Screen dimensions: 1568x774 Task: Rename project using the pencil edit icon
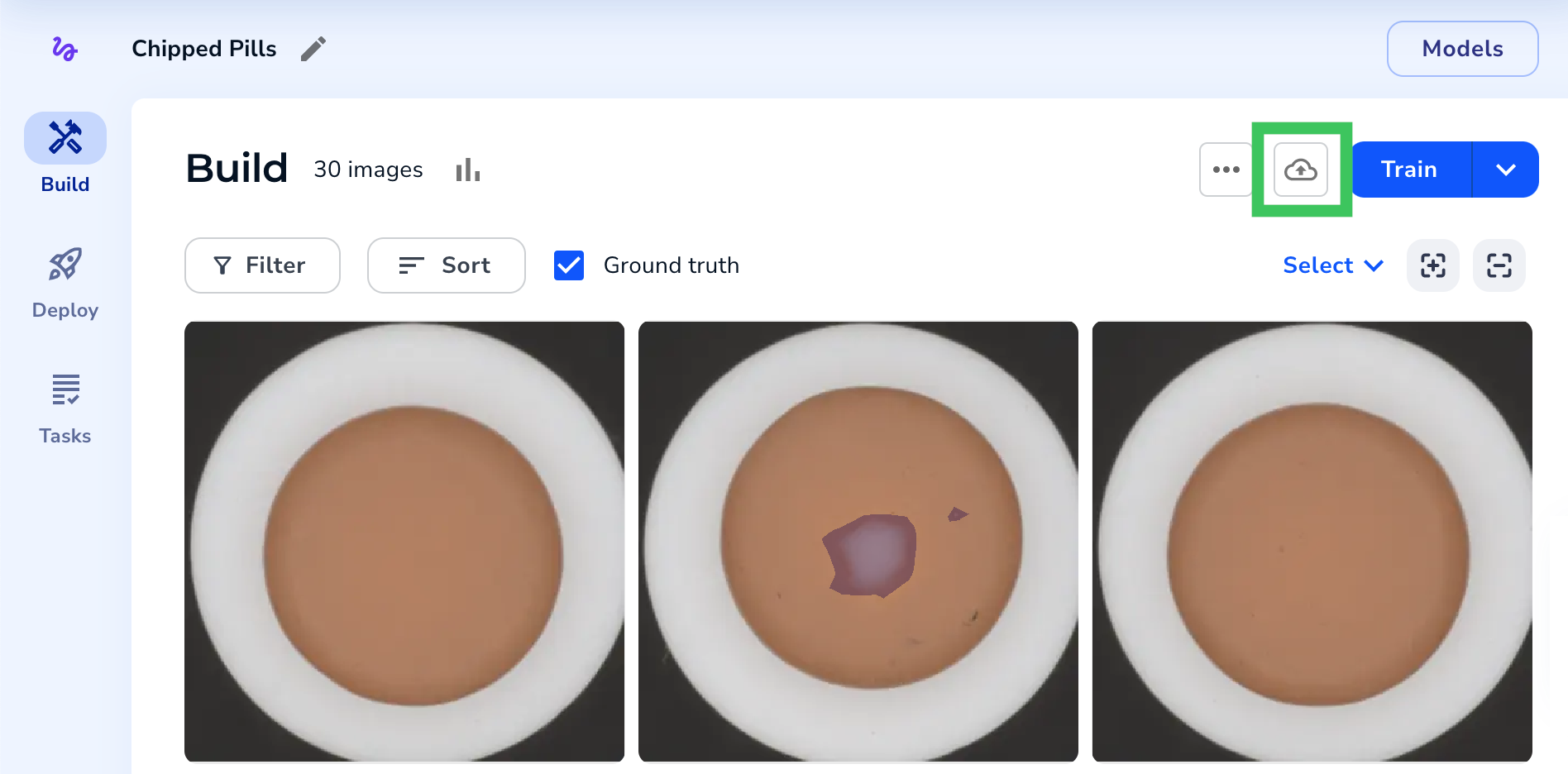pyautogui.click(x=314, y=49)
